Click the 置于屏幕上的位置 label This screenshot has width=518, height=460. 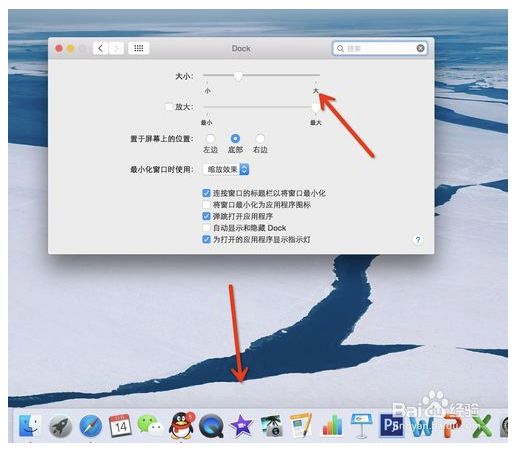(162, 138)
